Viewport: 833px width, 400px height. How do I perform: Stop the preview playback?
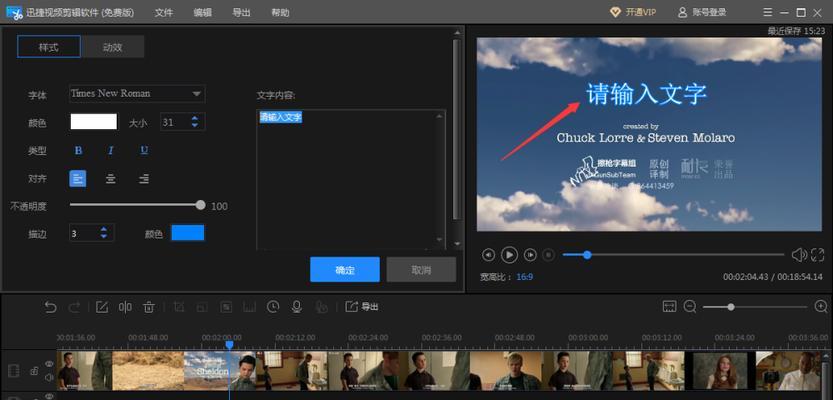click(548, 255)
